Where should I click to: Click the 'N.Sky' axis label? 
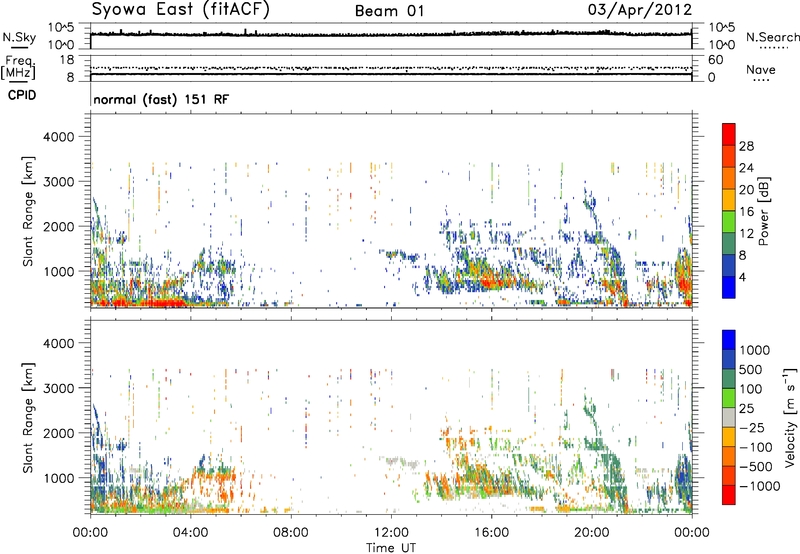click(x=19, y=38)
